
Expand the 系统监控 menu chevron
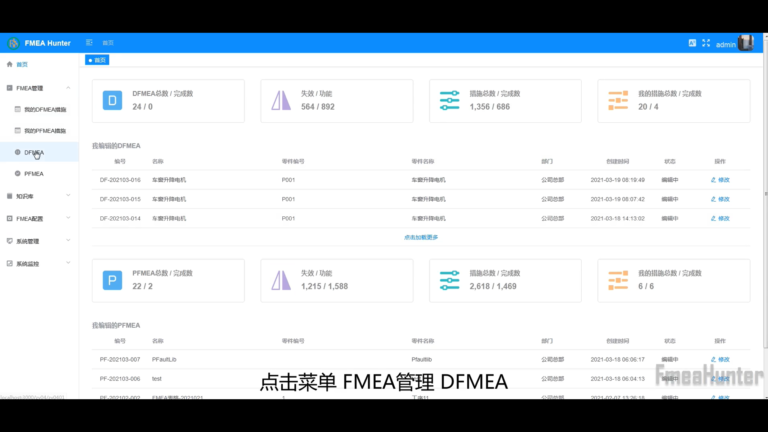point(68,263)
